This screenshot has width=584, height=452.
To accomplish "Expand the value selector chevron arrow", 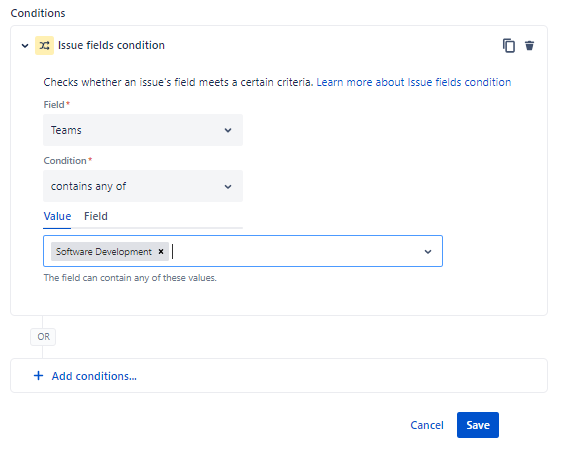I will (428, 252).
